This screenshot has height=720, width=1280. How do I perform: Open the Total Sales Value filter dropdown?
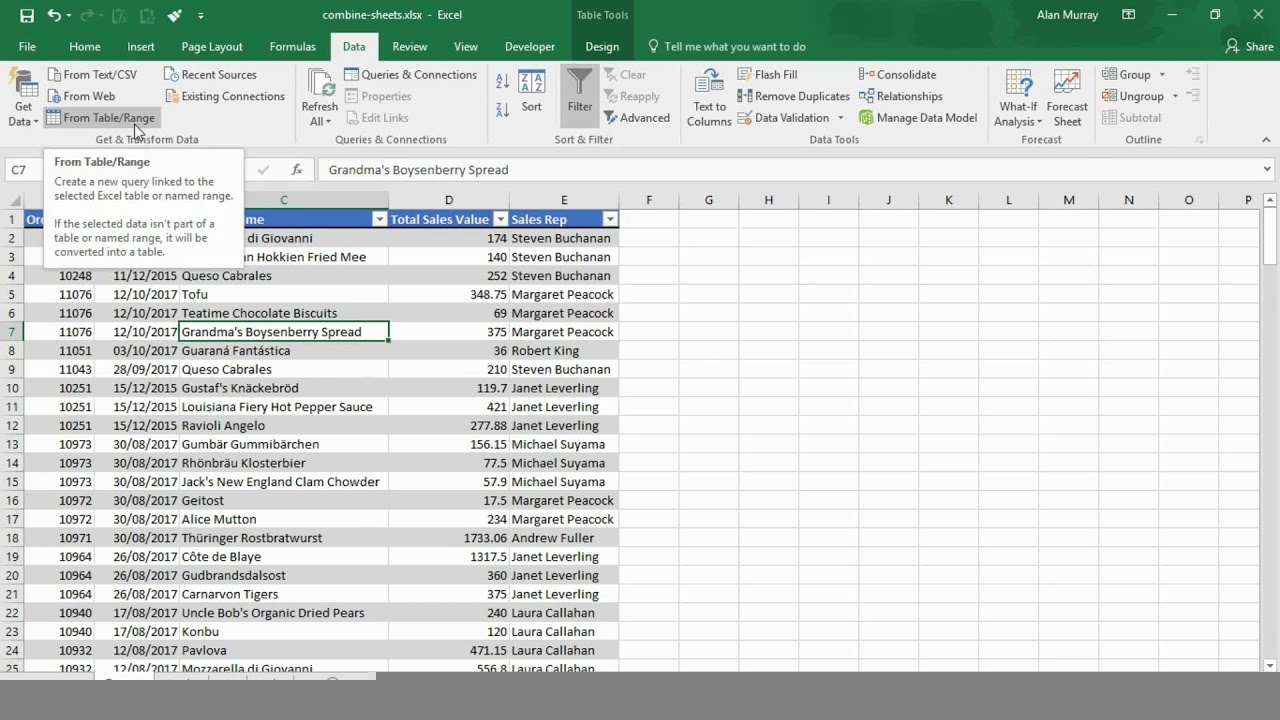click(x=500, y=219)
